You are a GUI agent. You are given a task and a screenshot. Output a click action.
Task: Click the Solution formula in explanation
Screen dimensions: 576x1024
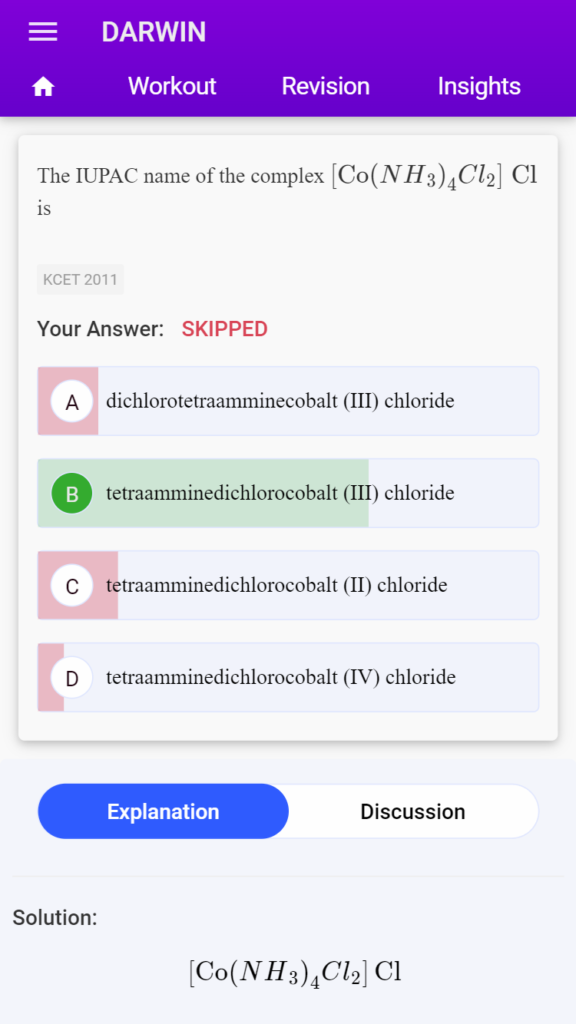pos(295,972)
